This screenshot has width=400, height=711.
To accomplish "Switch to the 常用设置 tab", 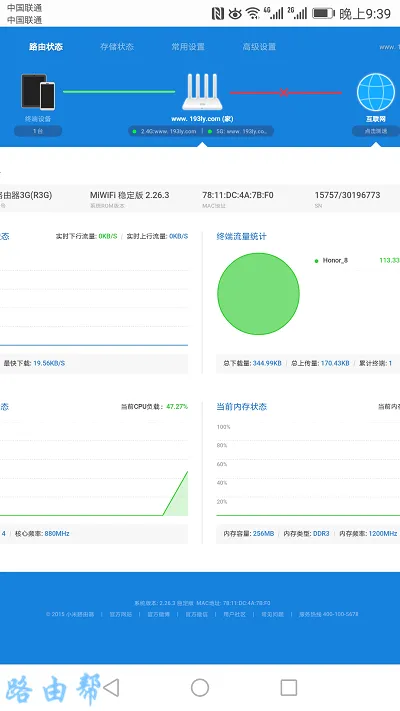I will click(188, 47).
